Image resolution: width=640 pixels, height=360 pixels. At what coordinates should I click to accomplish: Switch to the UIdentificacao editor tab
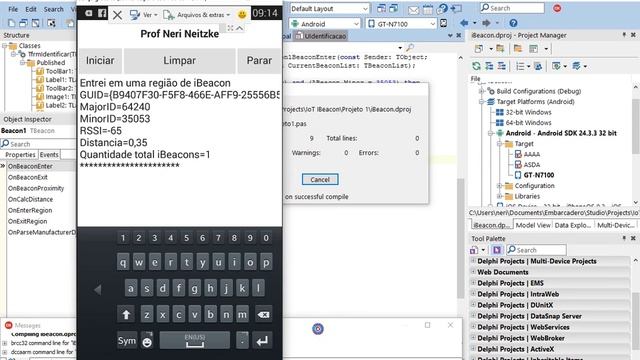pyautogui.click(x=321, y=36)
